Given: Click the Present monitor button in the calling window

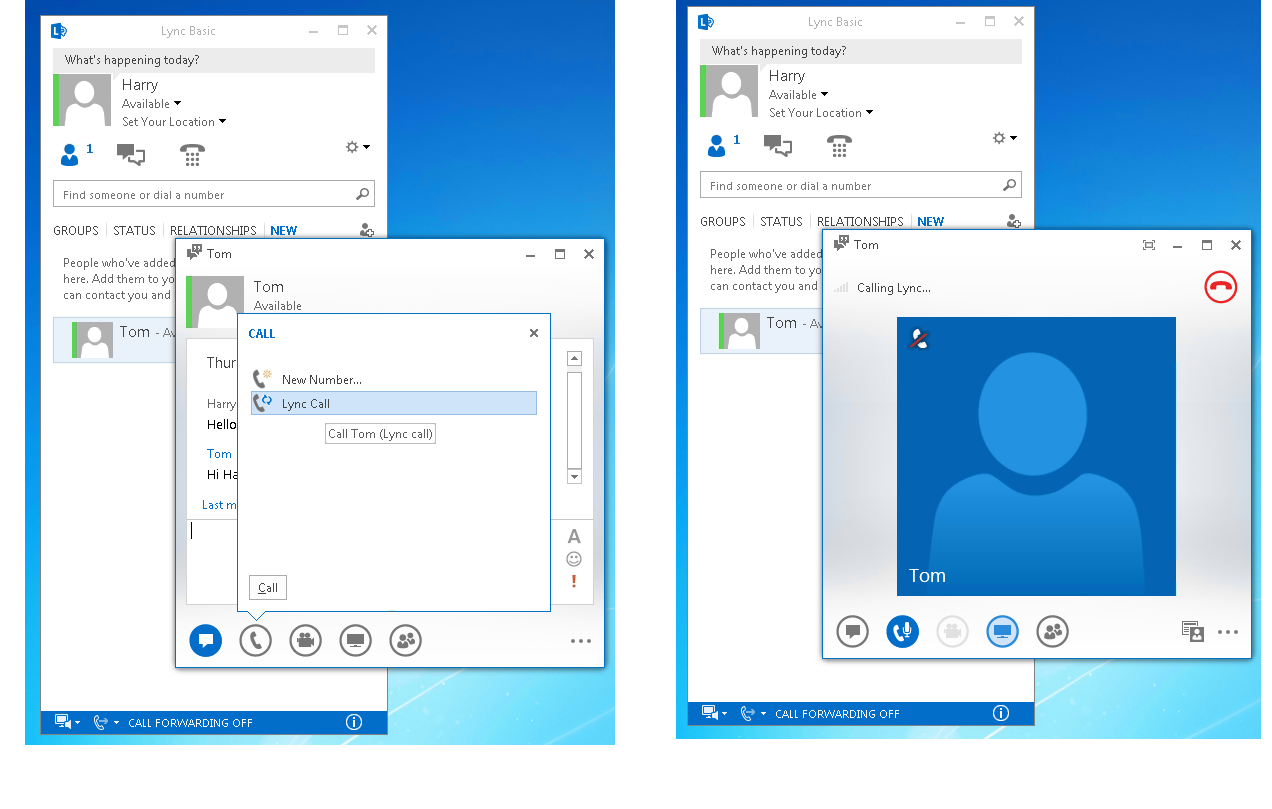Looking at the screenshot, I should pyautogui.click(x=1003, y=632).
